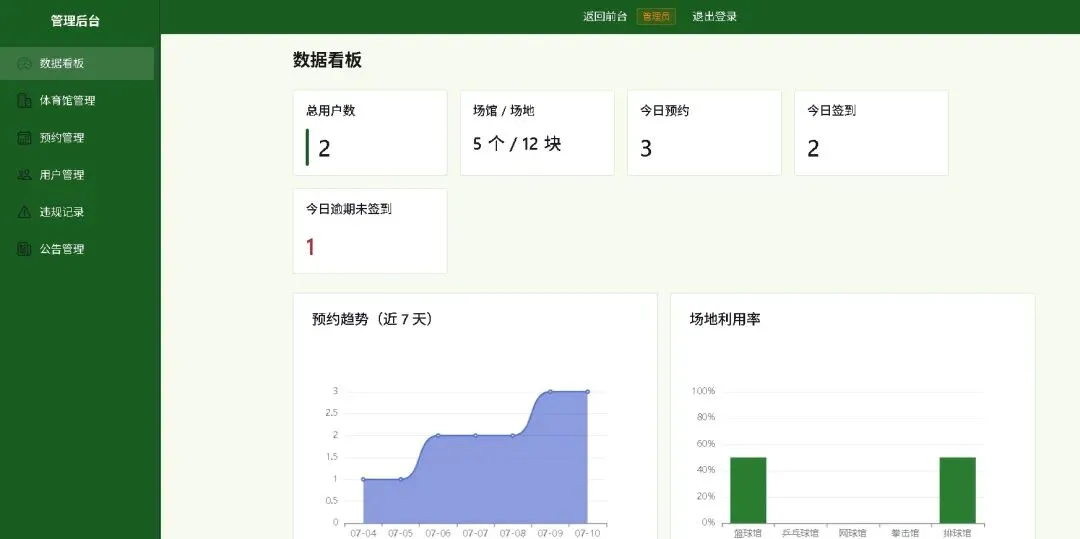
Task: Click the 07-07 x-axis label
Action: [x=475, y=533]
